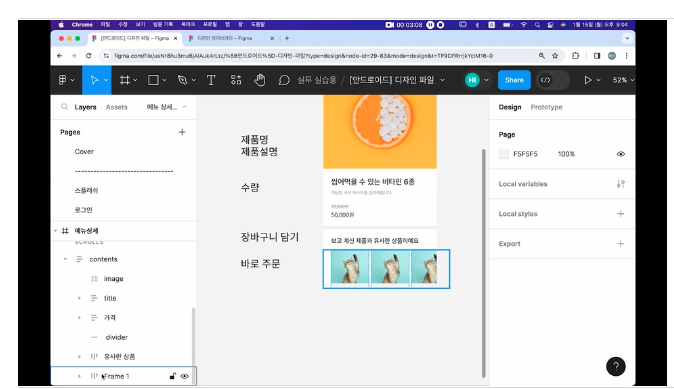
Task: Toggle lock on Frame 1 layer
Action: pyautogui.click(x=172, y=376)
